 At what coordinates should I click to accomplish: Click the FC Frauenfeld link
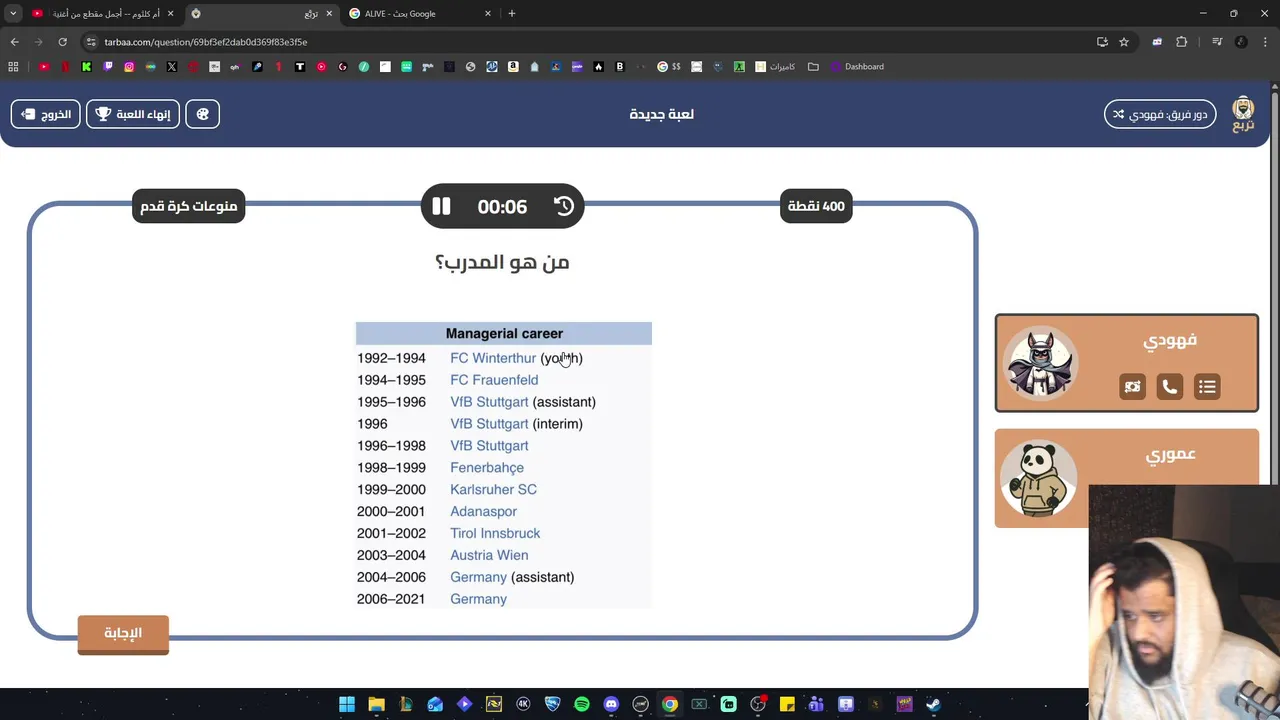(x=494, y=380)
